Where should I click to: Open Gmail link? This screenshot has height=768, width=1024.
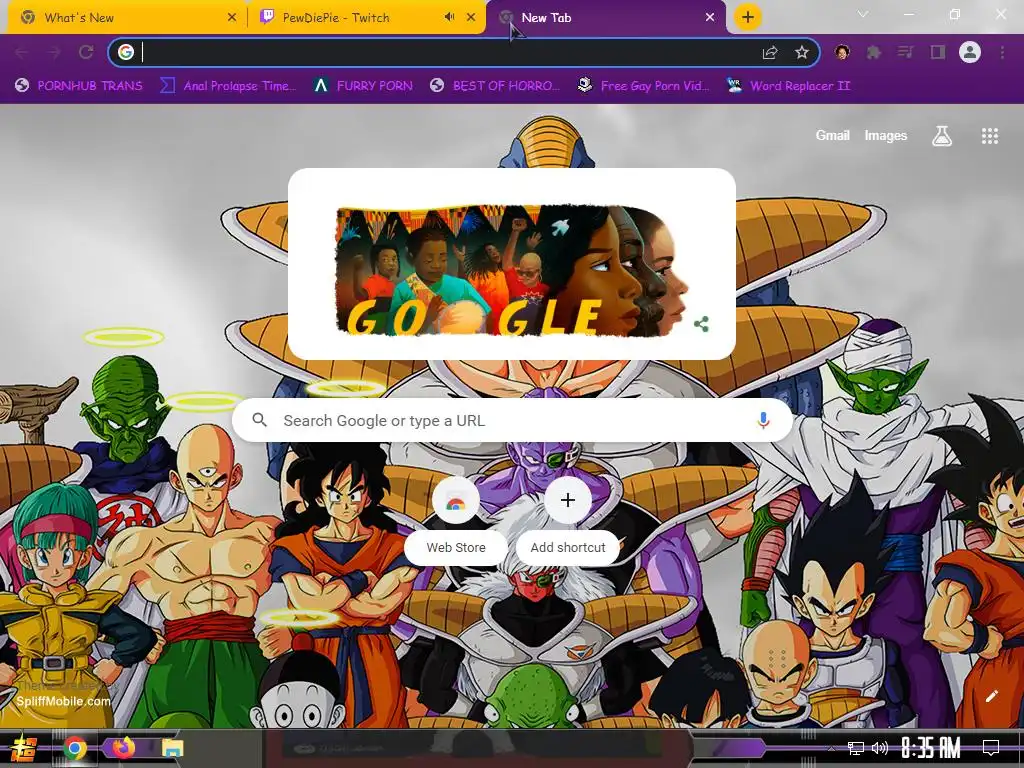(x=832, y=135)
